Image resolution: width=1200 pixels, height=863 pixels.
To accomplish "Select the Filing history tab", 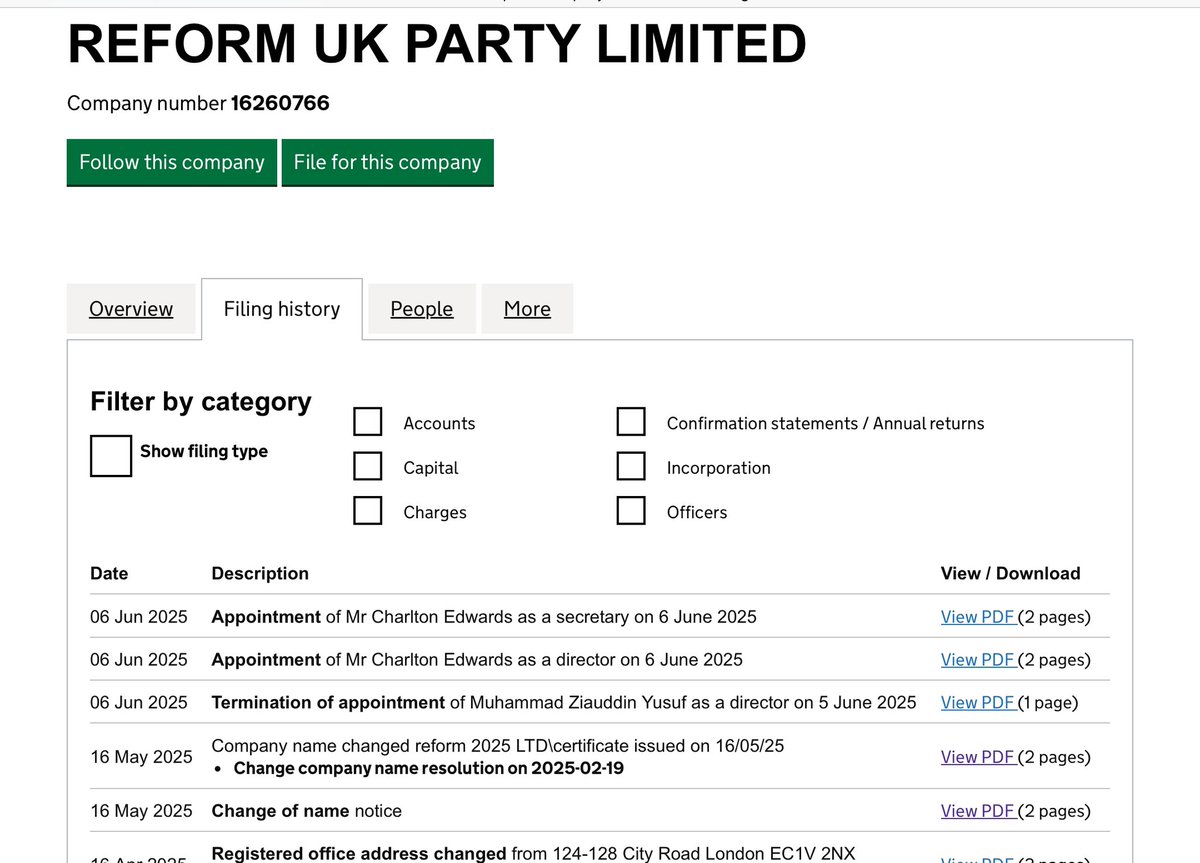I will [x=282, y=309].
